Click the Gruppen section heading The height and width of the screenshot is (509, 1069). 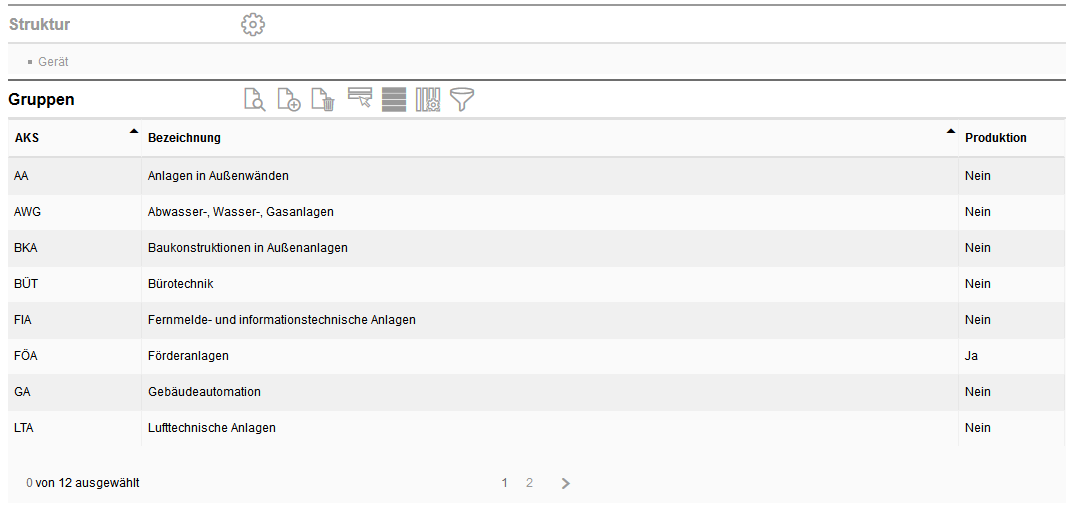coord(42,99)
